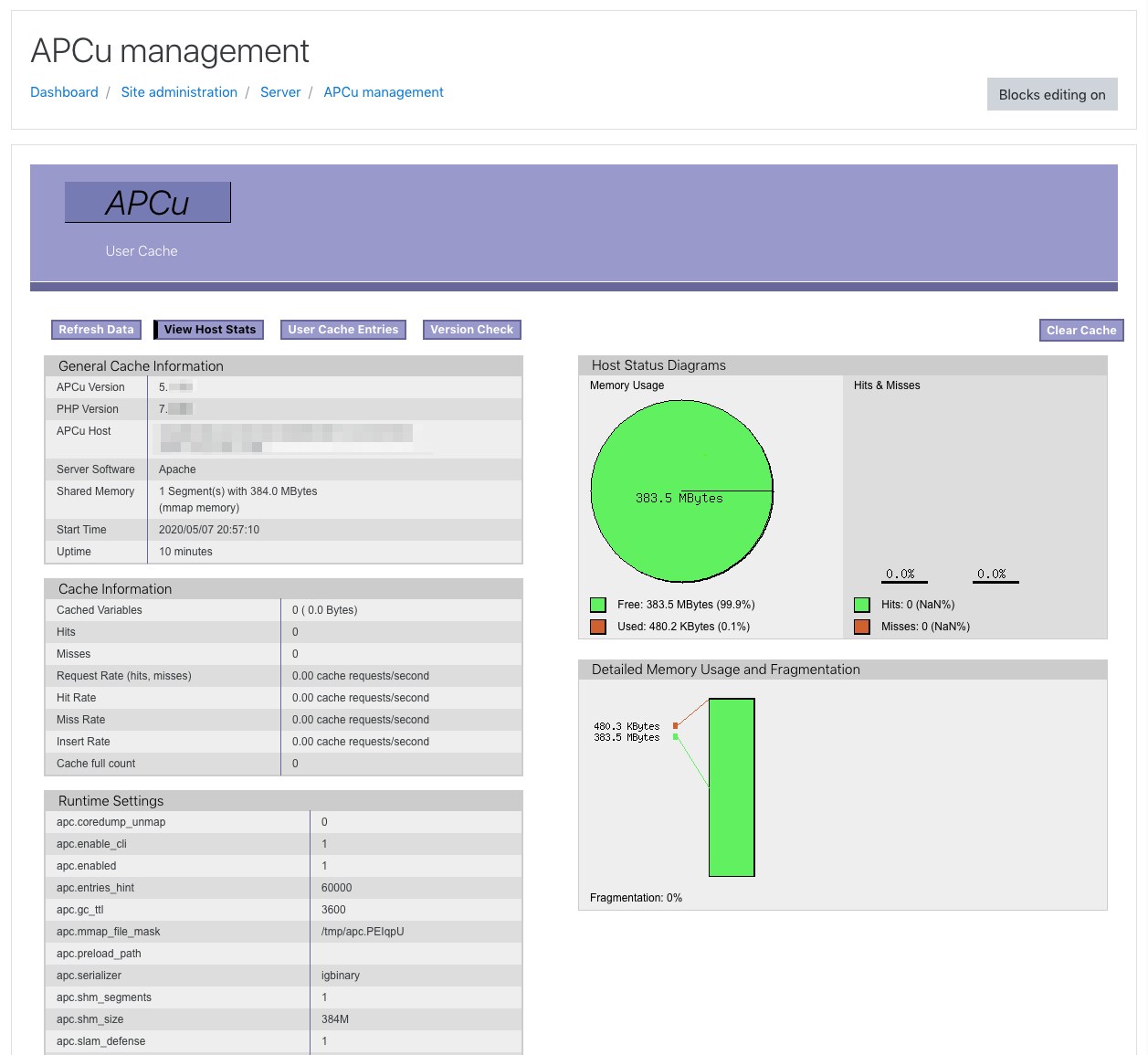1148x1055 pixels.
Task: Click 'Misses: 0 (NaN%)' legend text
Action: pyautogui.click(x=925, y=627)
